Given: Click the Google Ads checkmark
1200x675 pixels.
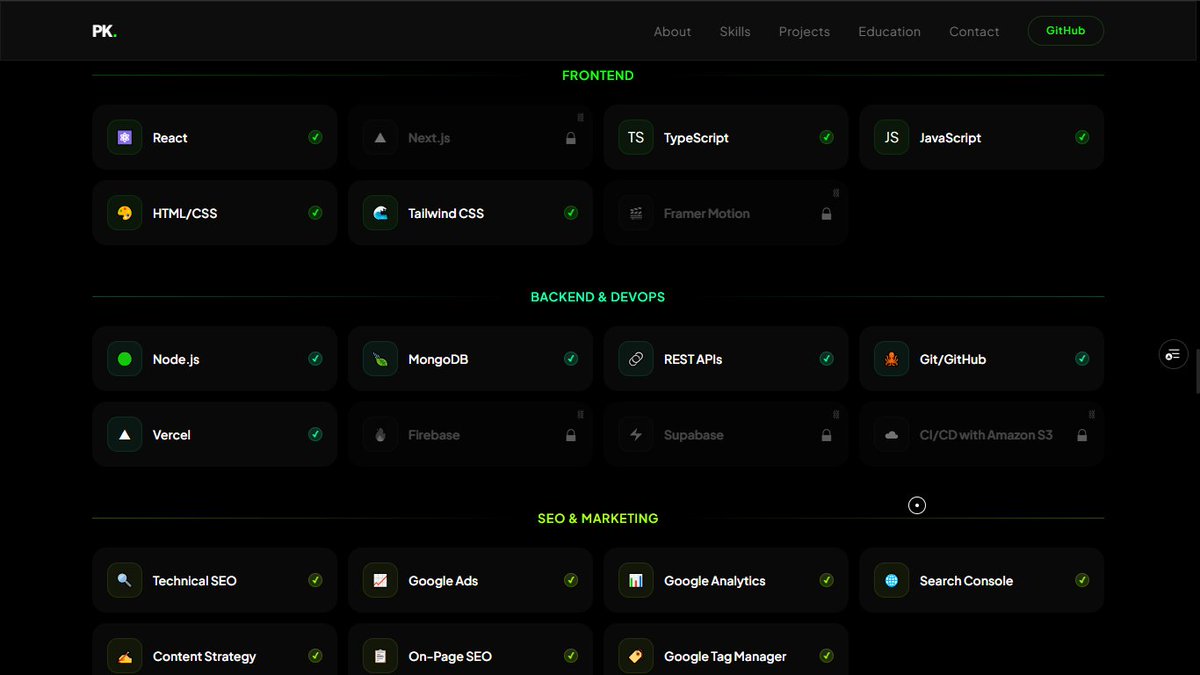Looking at the screenshot, I should [x=571, y=579].
